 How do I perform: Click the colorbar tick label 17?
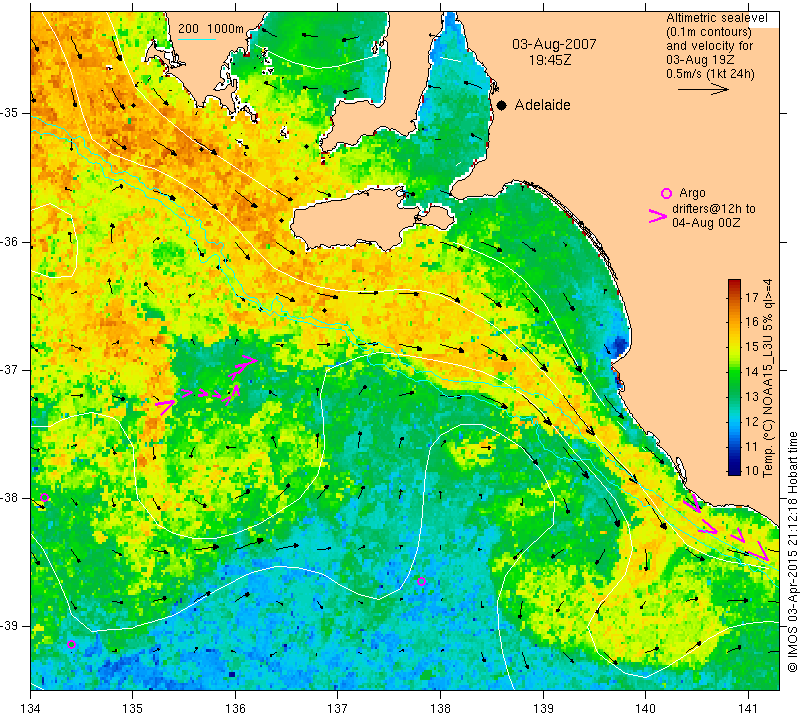coord(752,297)
